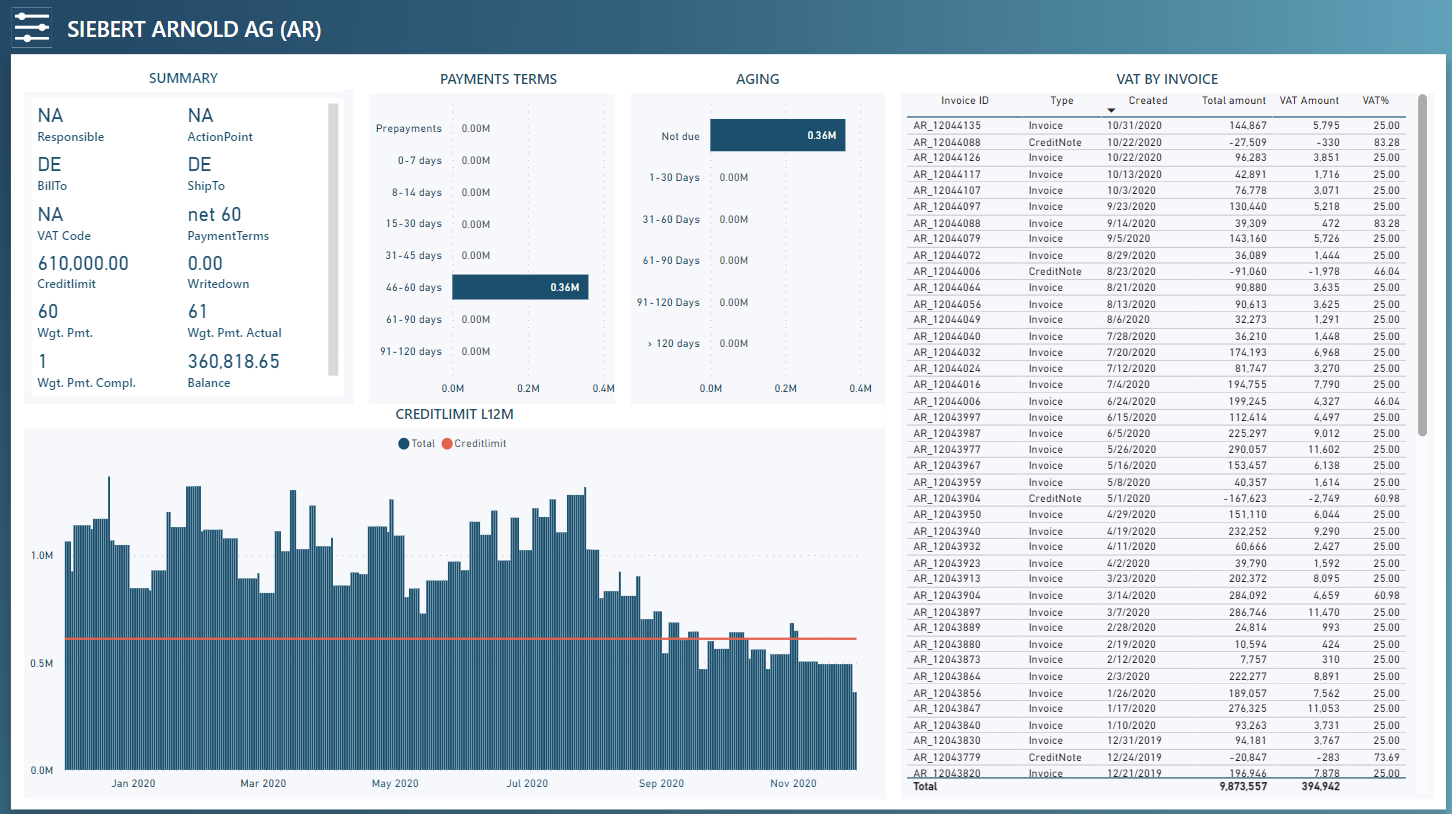Image resolution: width=1452 pixels, height=814 pixels.
Task: Select the net 60 PaymentTerms value
Action: point(214,215)
